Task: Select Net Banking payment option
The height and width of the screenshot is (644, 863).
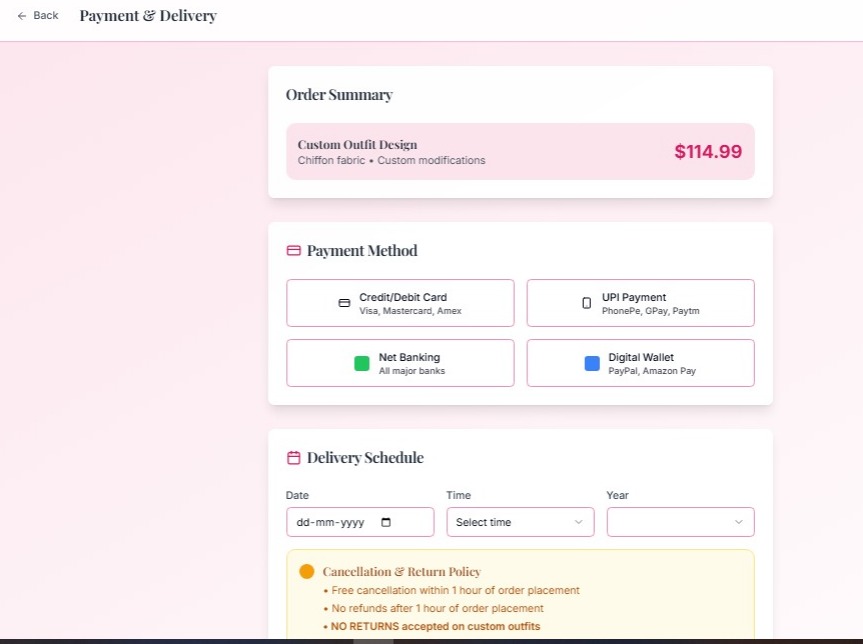Action: pyautogui.click(x=400, y=363)
